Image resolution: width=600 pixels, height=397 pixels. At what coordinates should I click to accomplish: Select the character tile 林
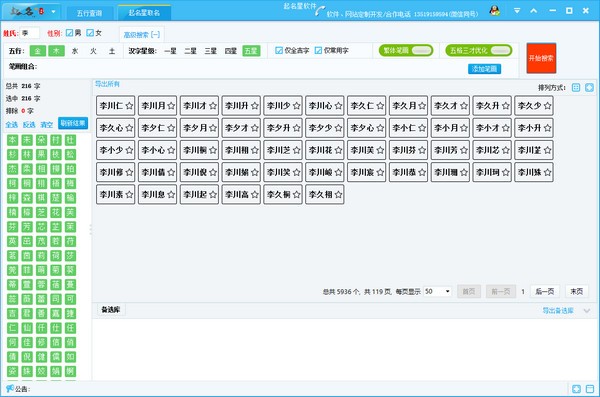tap(27, 154)
